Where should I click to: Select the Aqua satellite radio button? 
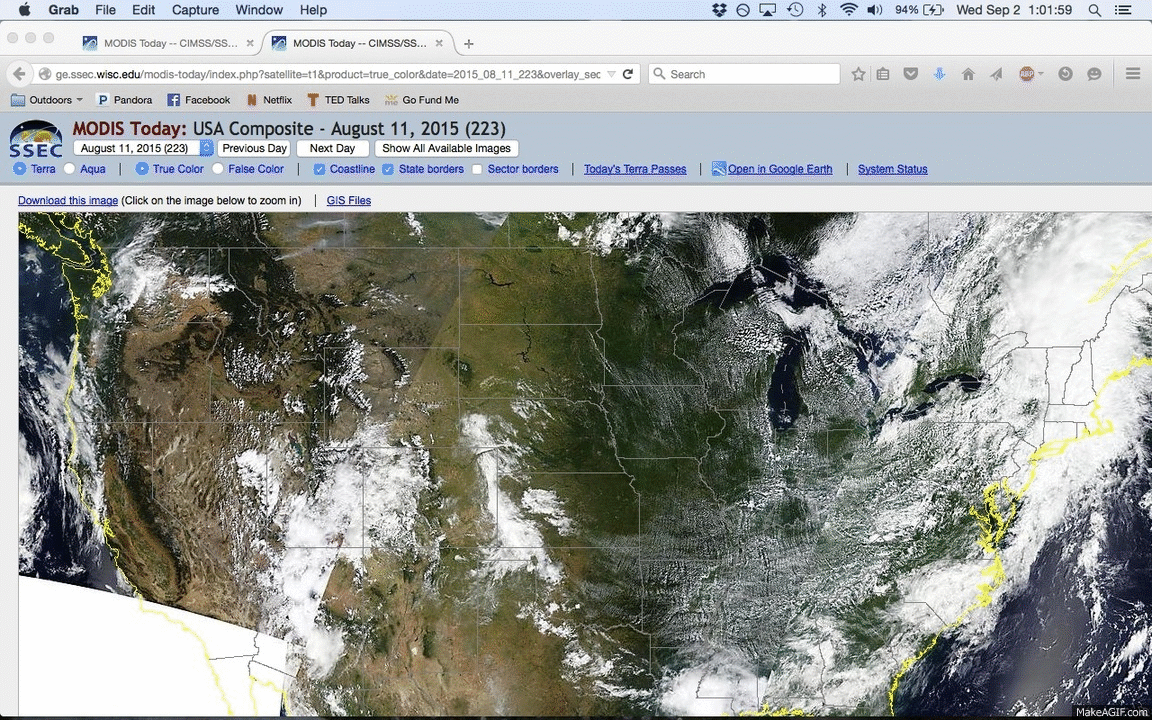[x=69, y=169]
